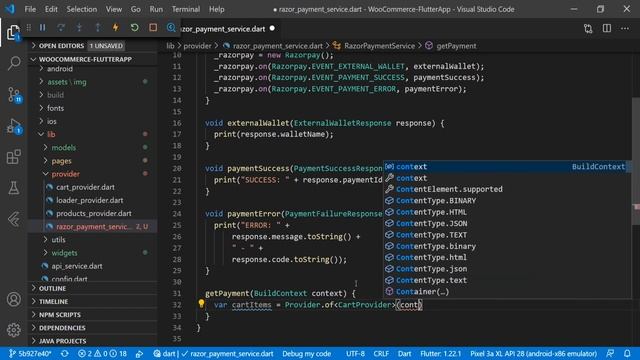The width and height of the screenshot is (640, 360).
Task: Choose ContentType.JSON autocomplete suggestion
Action: 506,223
